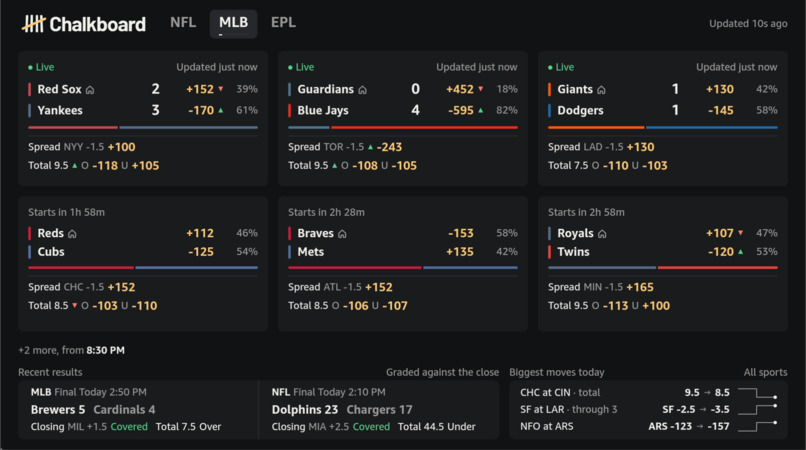Click the down arrow by Reds–Cubs Total 8.5
The image size is (806, 450).
tap(75, 305)
